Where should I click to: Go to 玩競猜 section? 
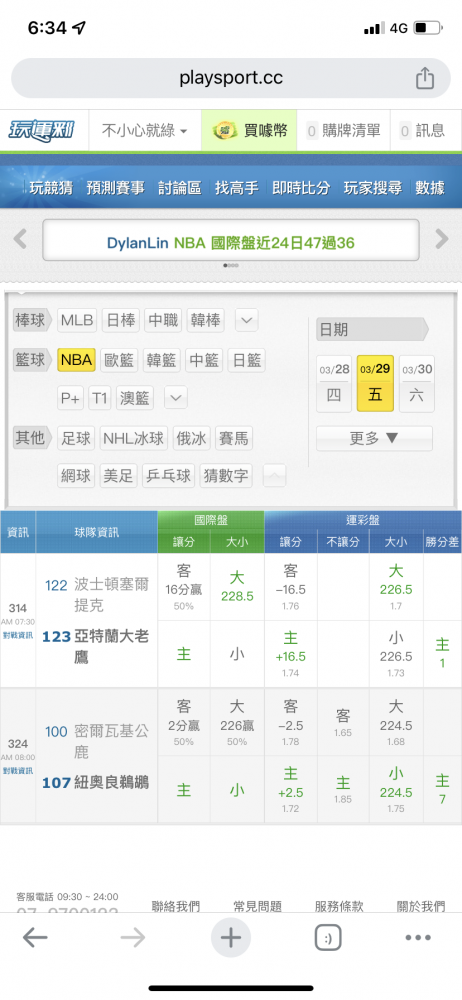51,188
